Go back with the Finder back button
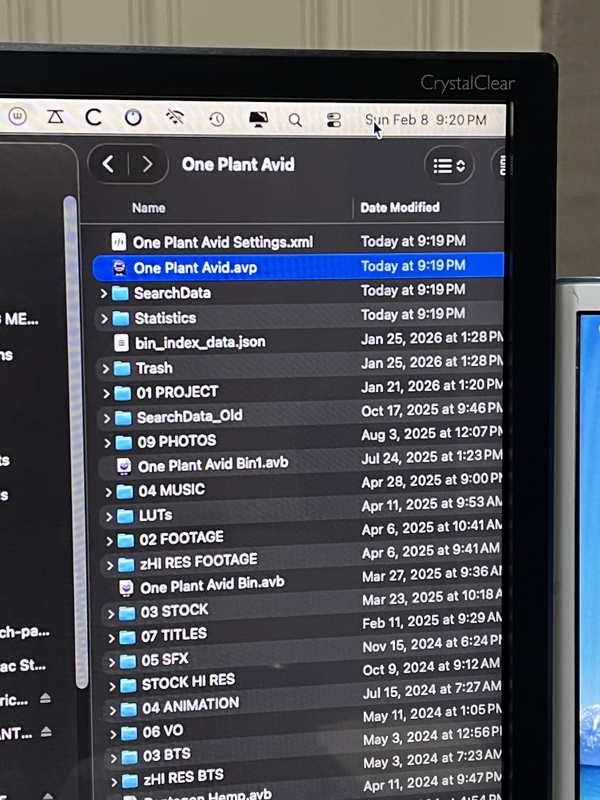Image resolution: width=600 pixels, height=800 pixels. [109, 164]
